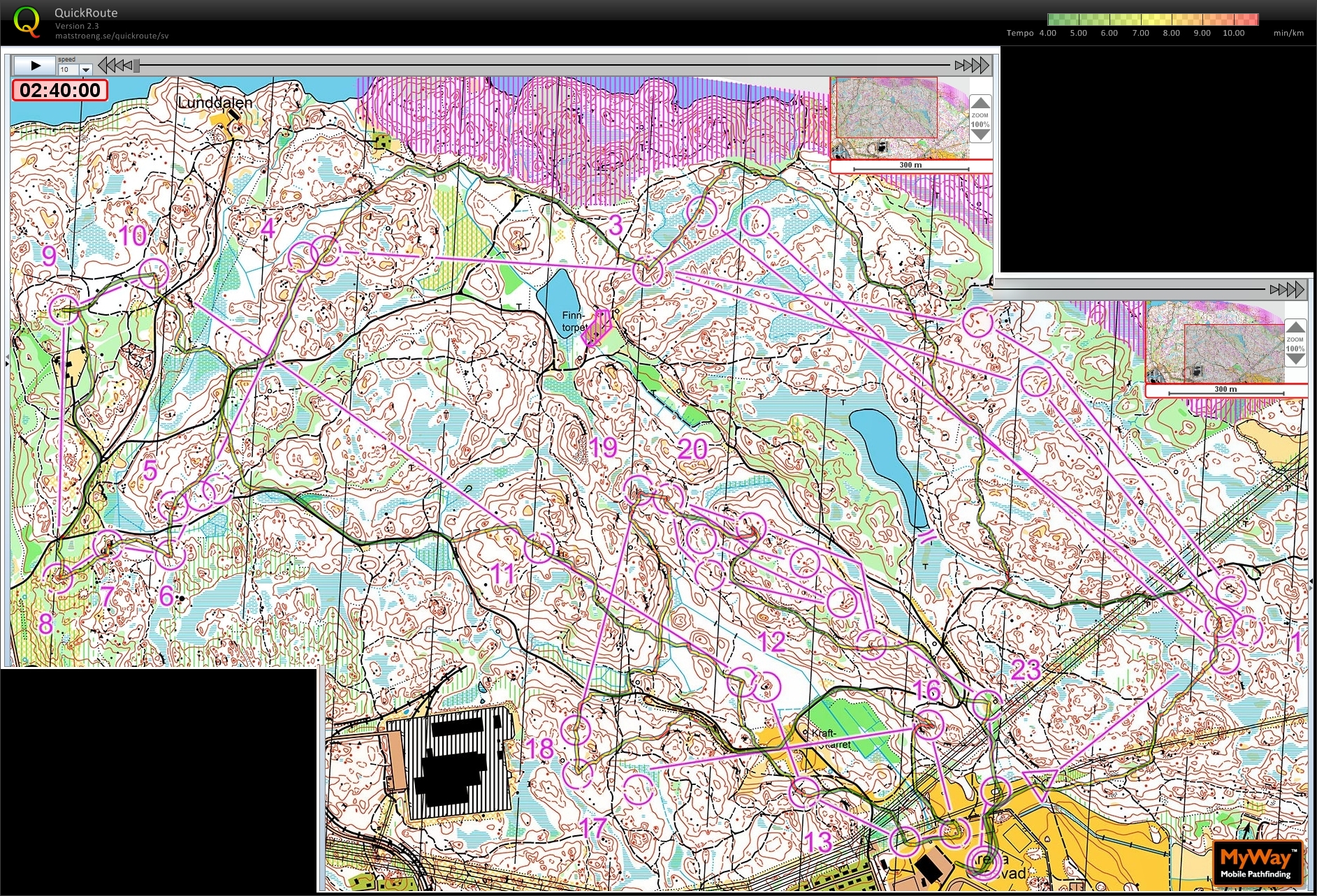Click the fast-forward arrows in the lower-right player
This screenshot has height=896, width=1317.
pos(1287,289)
